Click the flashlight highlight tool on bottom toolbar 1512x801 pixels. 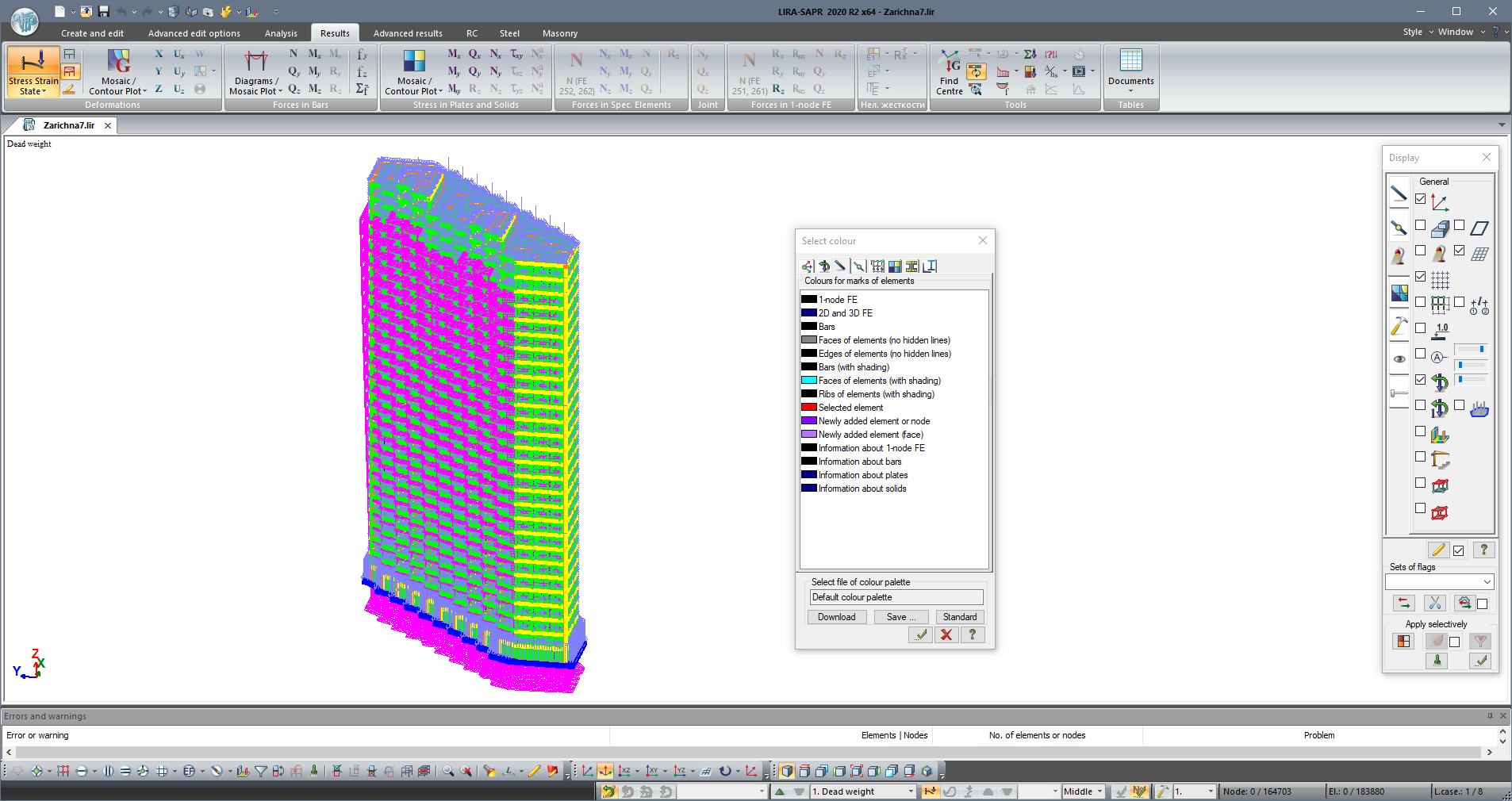491,770
